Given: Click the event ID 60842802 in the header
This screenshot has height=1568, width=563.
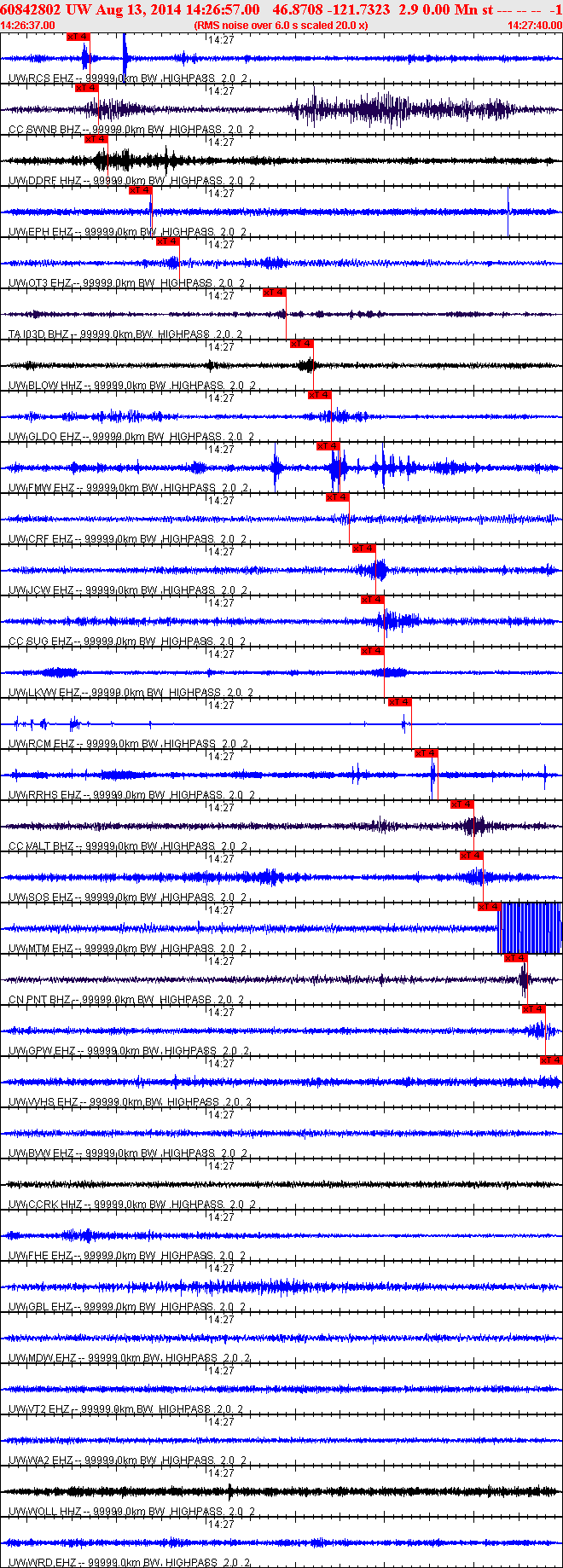Looking at the screenshot, I should (31, 9).
